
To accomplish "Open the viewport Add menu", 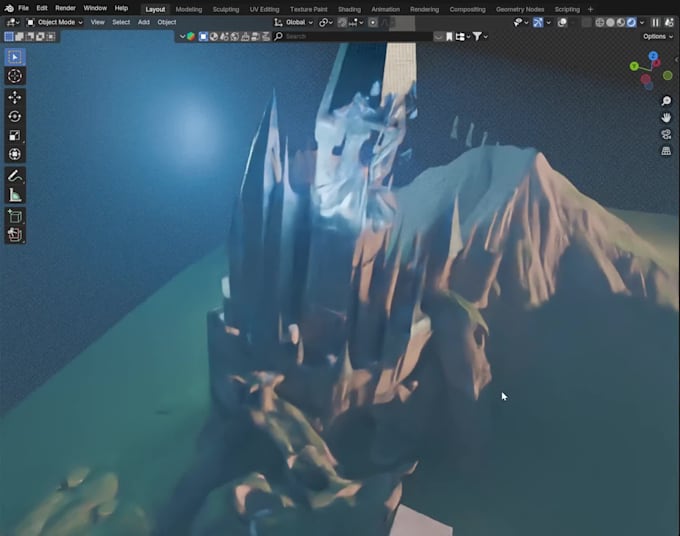I will (x=144, y=22).
